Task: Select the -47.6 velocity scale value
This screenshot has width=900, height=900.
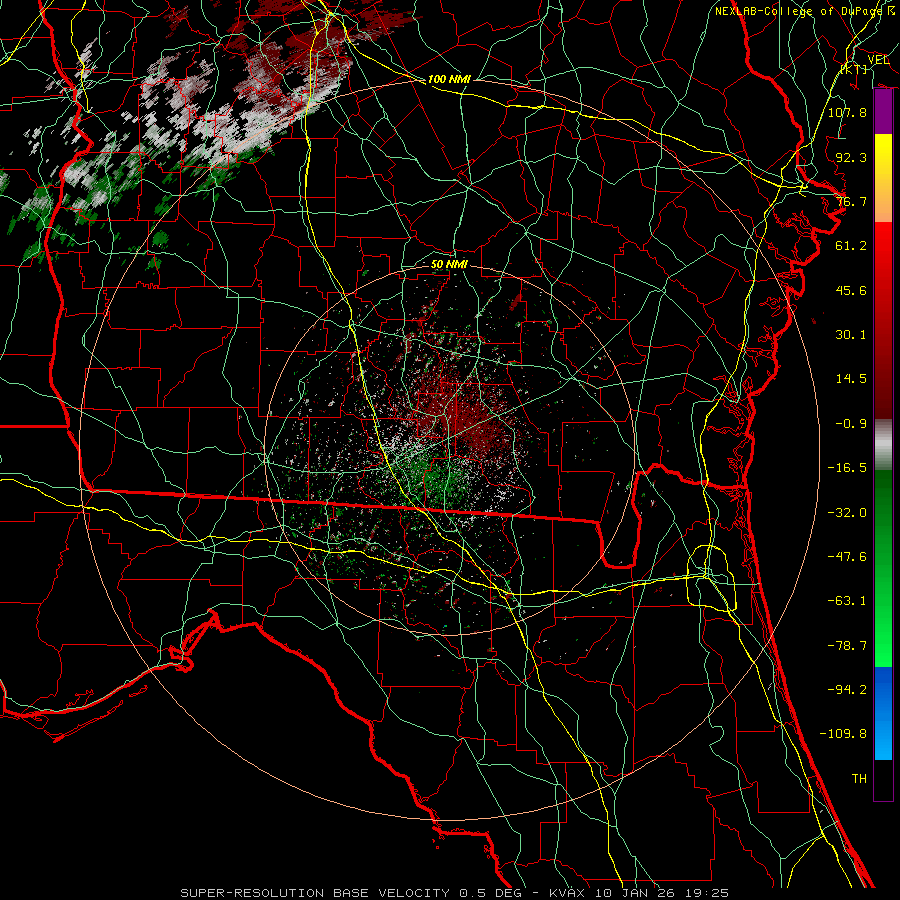Action: (x=847, y=557)
